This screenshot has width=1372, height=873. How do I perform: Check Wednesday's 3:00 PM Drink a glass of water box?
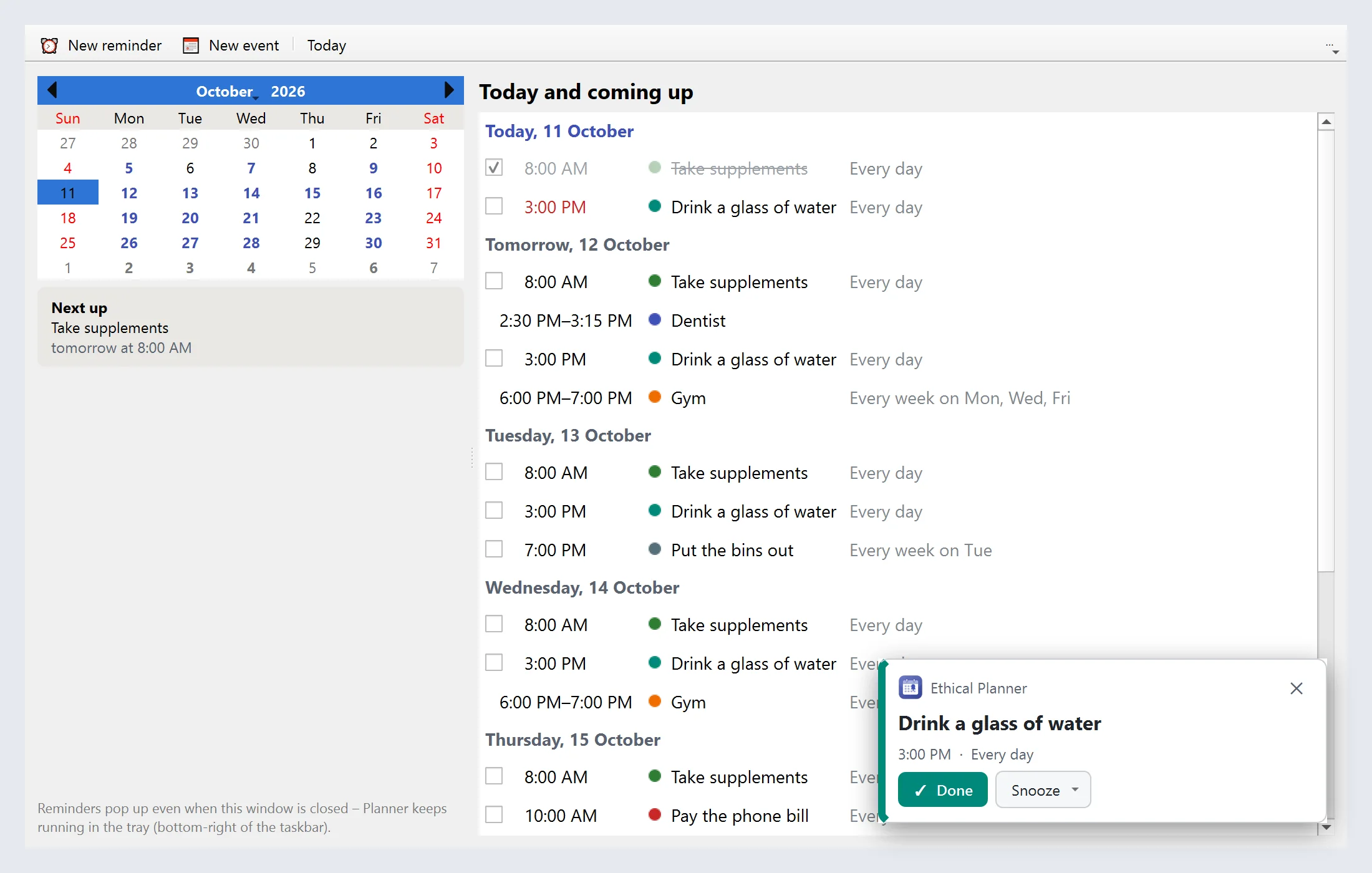click(x=494, y=663)
